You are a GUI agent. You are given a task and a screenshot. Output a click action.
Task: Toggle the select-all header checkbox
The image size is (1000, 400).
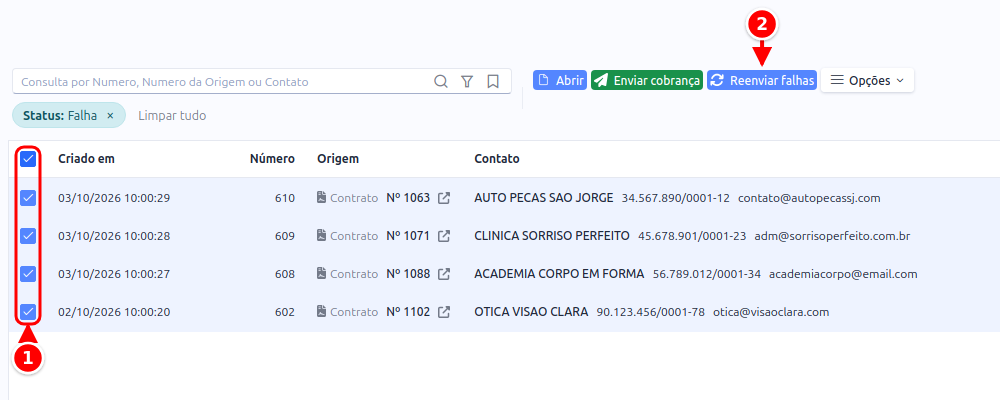pyautogui.click(x=28, y=159)
